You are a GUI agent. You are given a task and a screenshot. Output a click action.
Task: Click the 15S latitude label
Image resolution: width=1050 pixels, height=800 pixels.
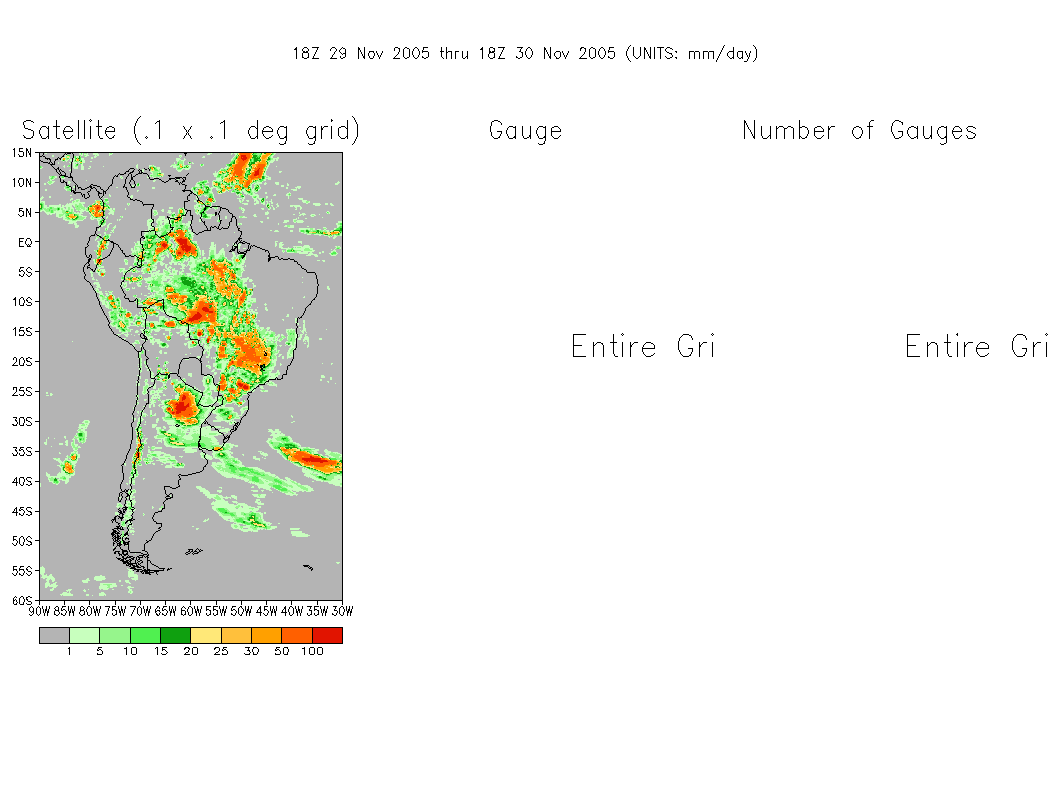coord(21,332)
